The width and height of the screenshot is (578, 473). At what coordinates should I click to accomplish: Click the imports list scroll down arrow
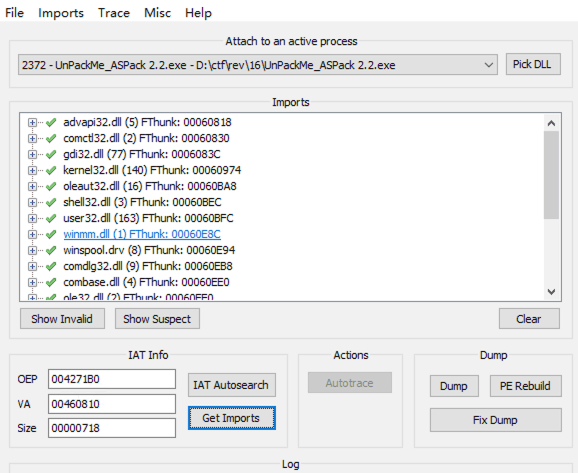pos(551,292)
